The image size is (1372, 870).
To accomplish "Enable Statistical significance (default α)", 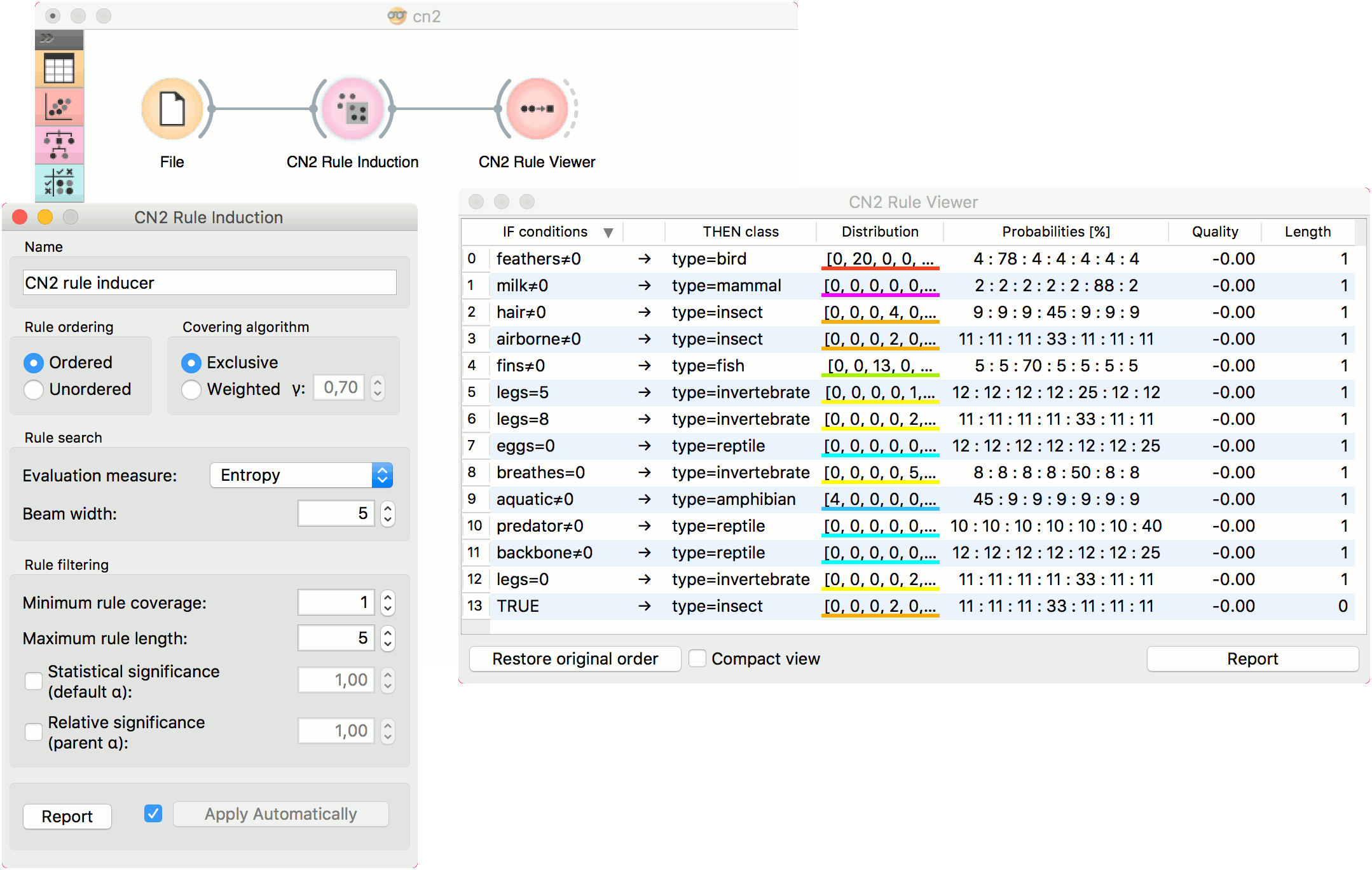I will point(33,681).
